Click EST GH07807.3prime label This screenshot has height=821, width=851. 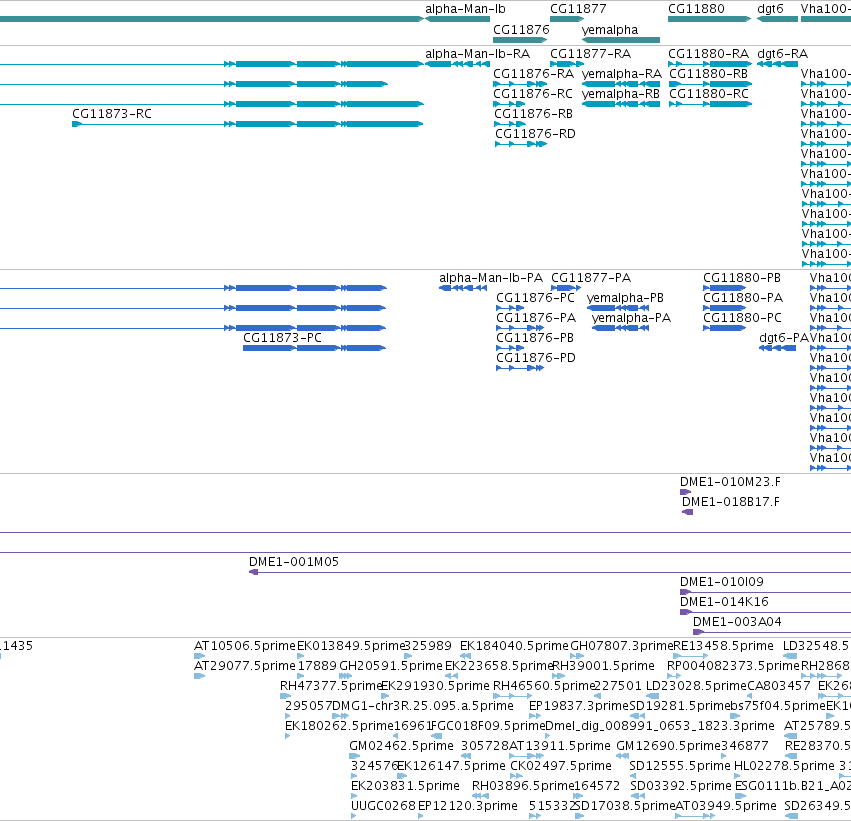point(621,646)
